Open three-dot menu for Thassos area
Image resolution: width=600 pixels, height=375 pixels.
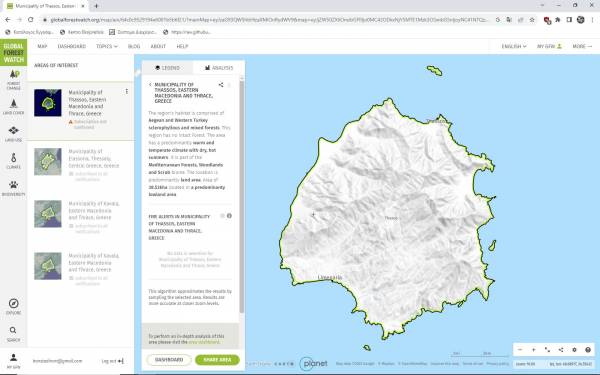pyautogui.click(x=127, y=91)
